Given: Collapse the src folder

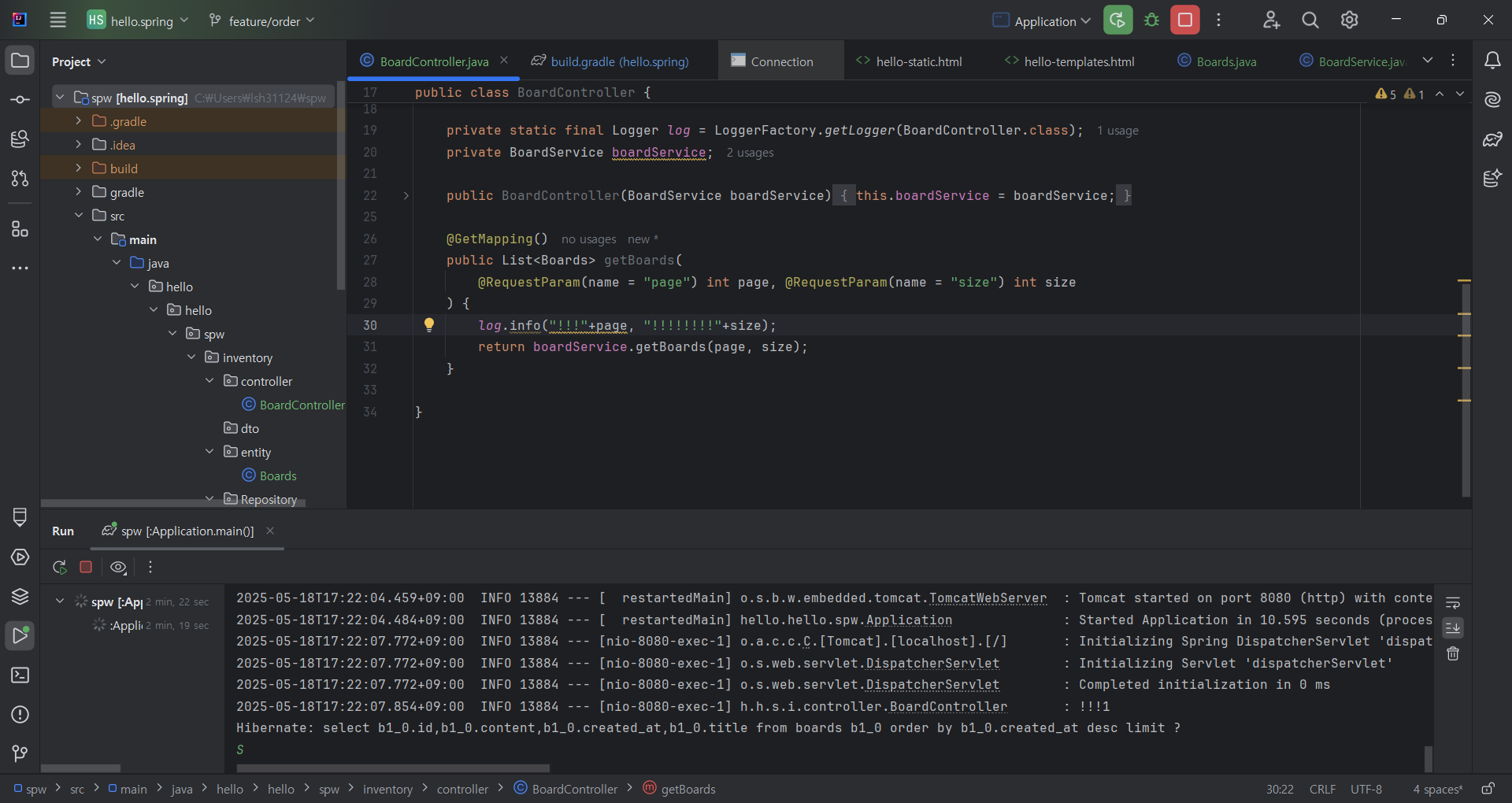Looking at the screenshot, I should 78,215.
